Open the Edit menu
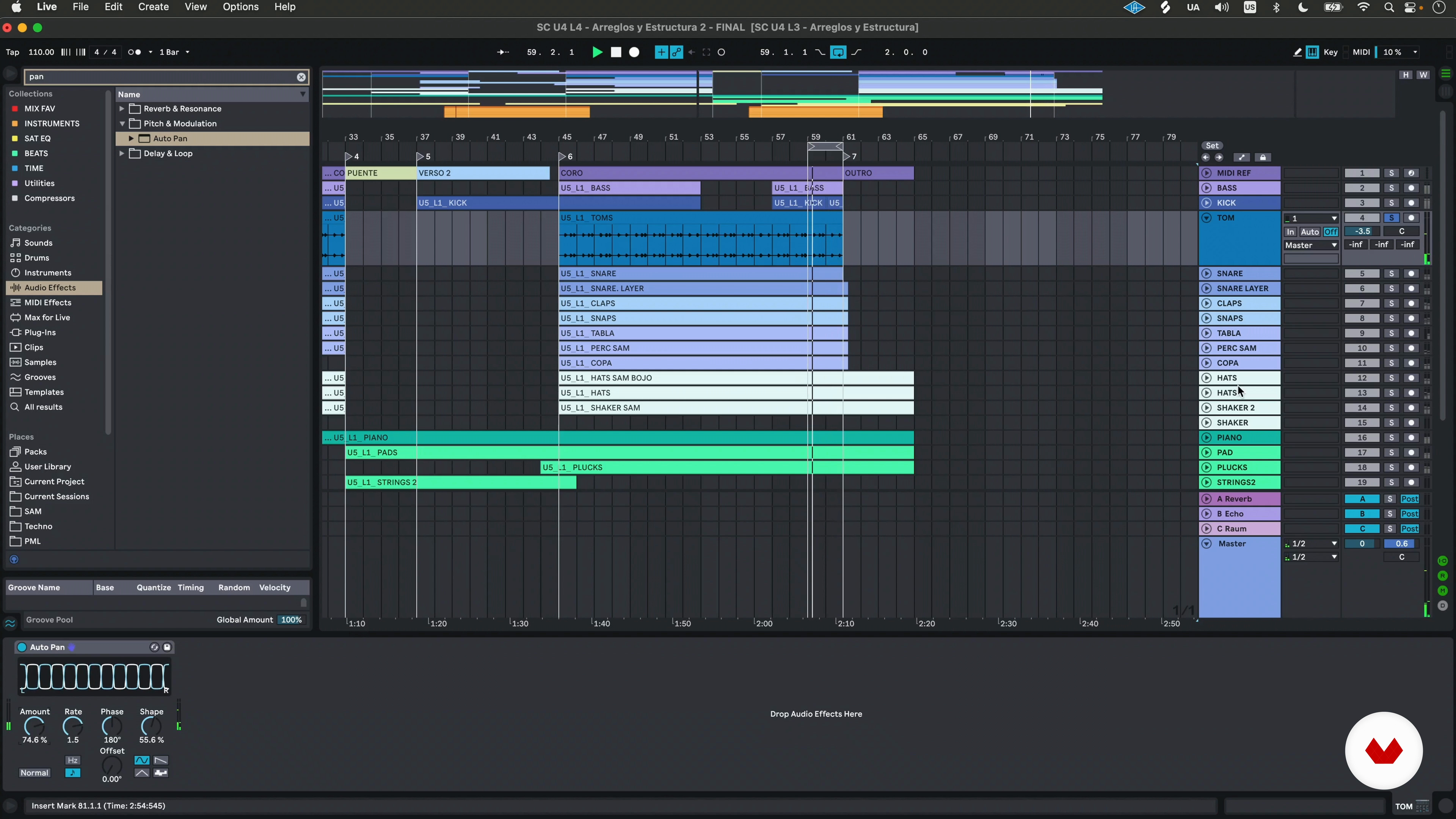 click(113, 7)
